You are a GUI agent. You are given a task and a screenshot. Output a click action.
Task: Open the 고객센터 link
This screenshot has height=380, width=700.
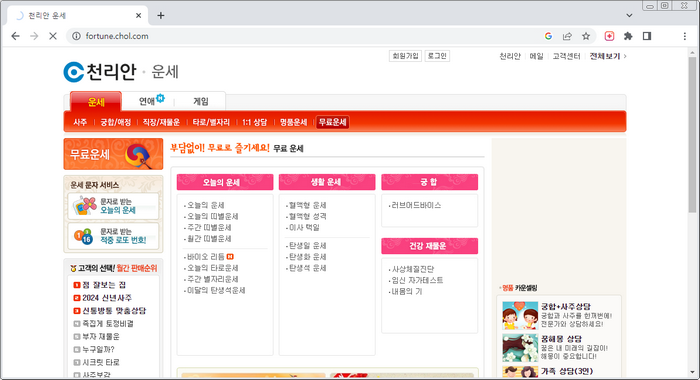[x=566, y=56]
